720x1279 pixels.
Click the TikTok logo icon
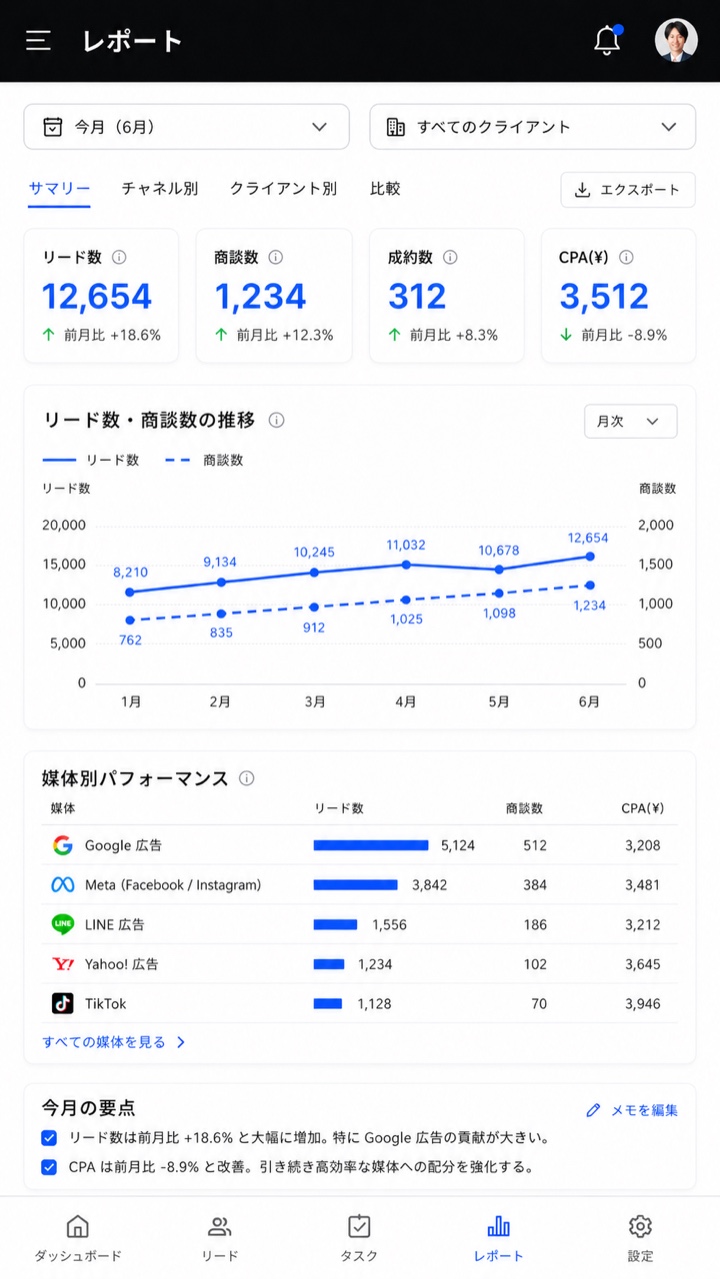[63, 1003]
